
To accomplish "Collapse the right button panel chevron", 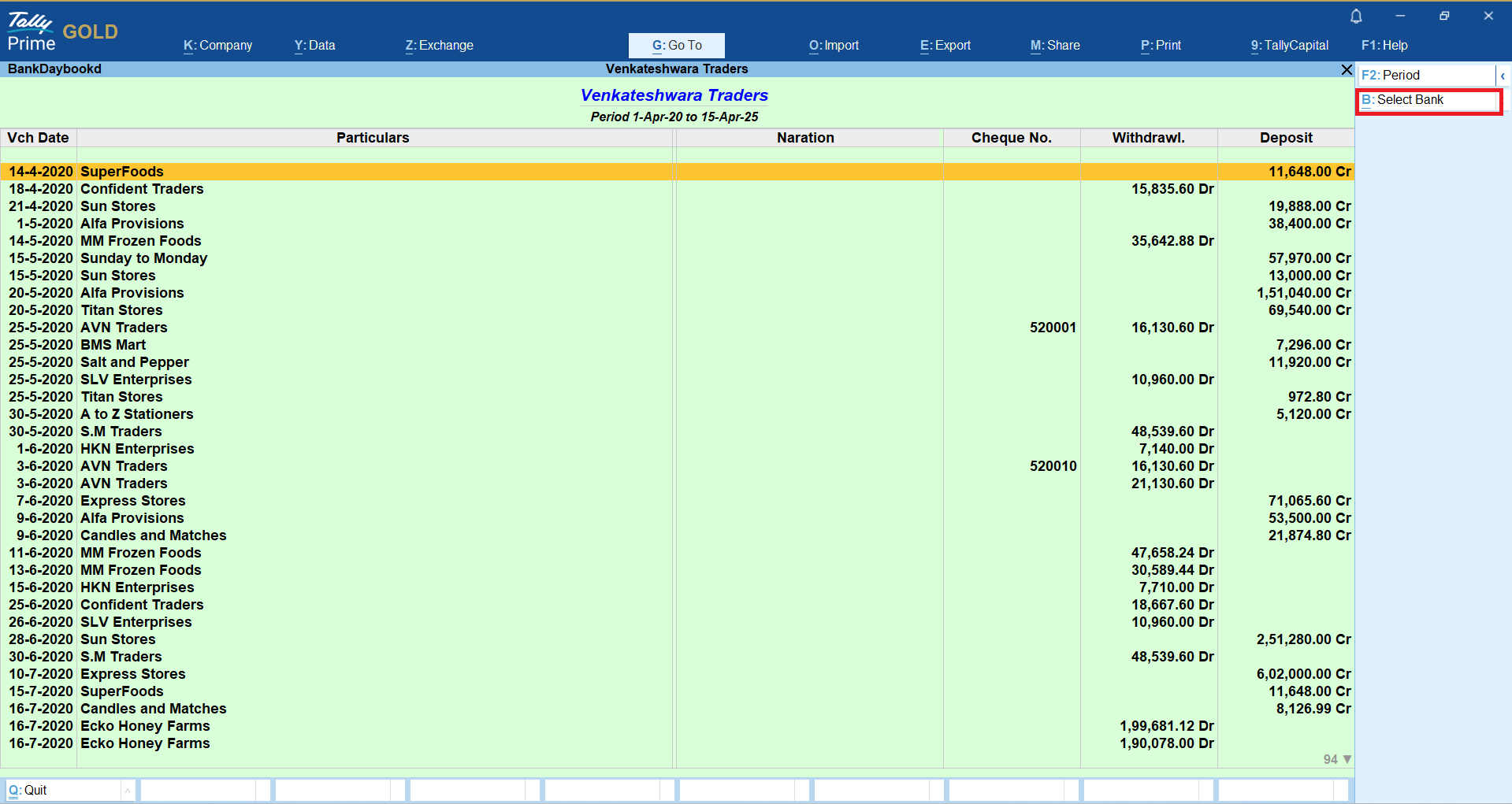I will 1503,76.
